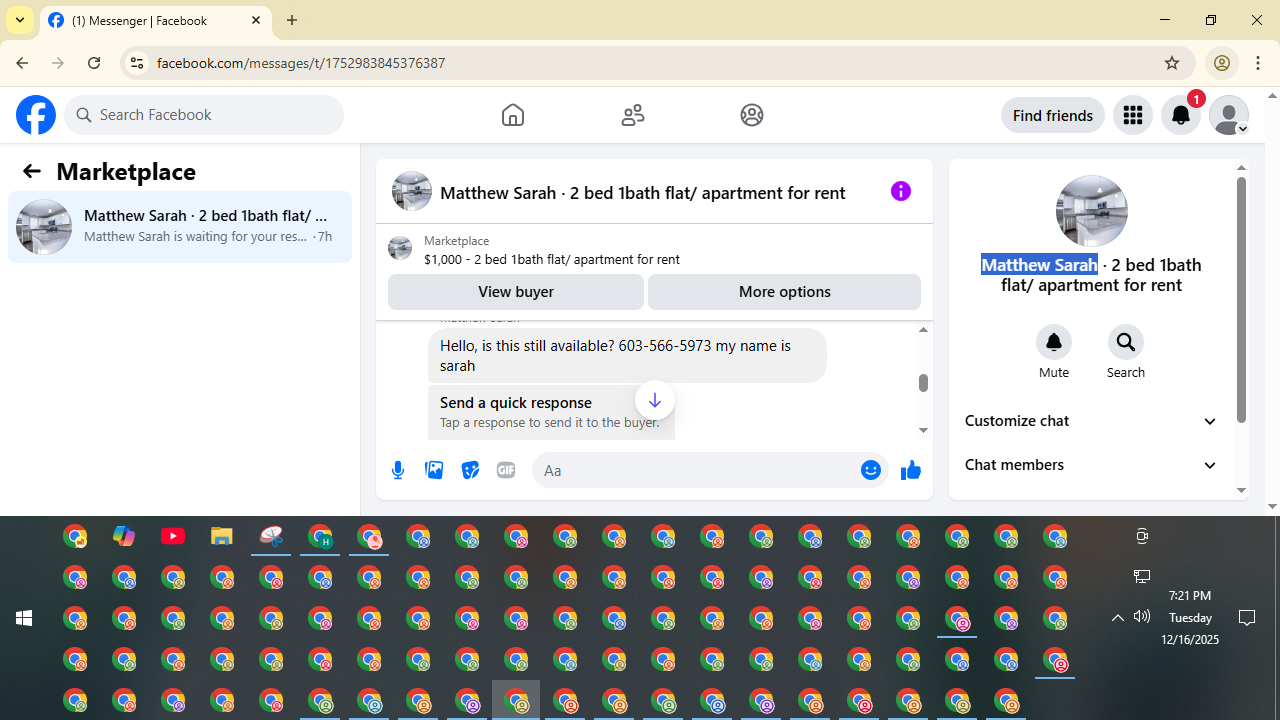1280x720 pixels.
Task: Choose a GIF icon
Action: point(506,470)
